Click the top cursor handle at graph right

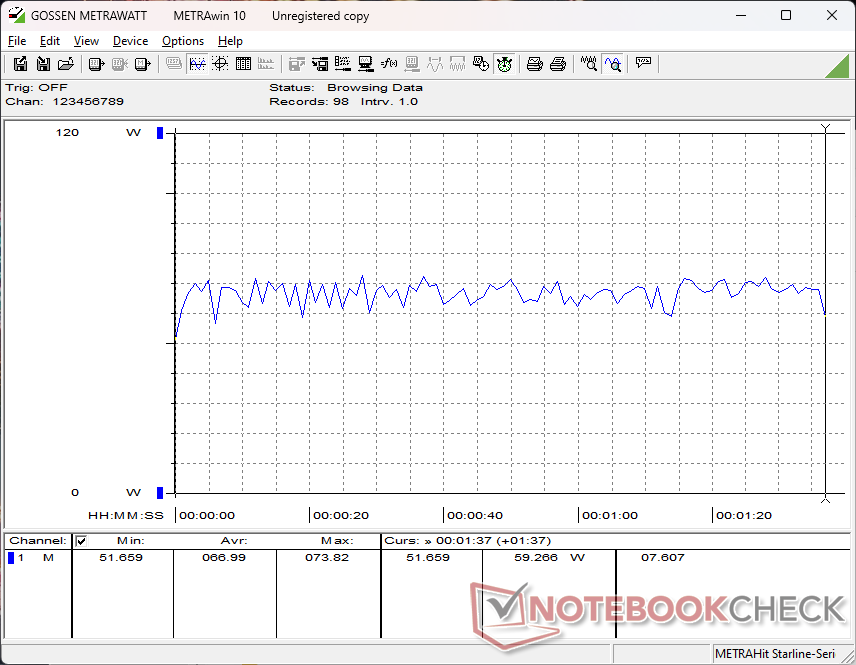point(825,128)
